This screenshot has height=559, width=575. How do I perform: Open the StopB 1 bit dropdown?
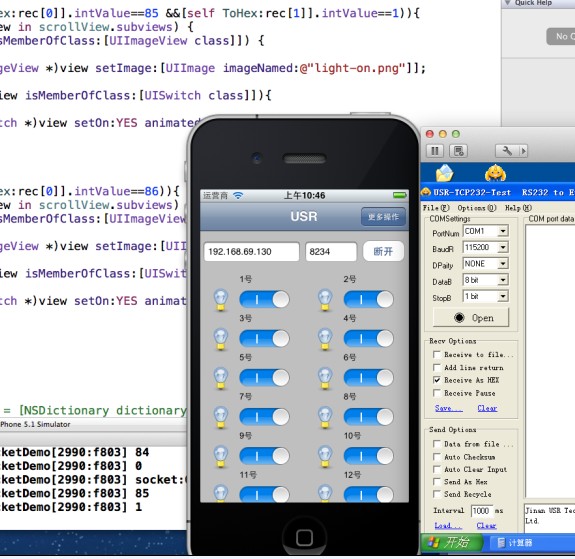pyautogui.click(x=503, y=296)
